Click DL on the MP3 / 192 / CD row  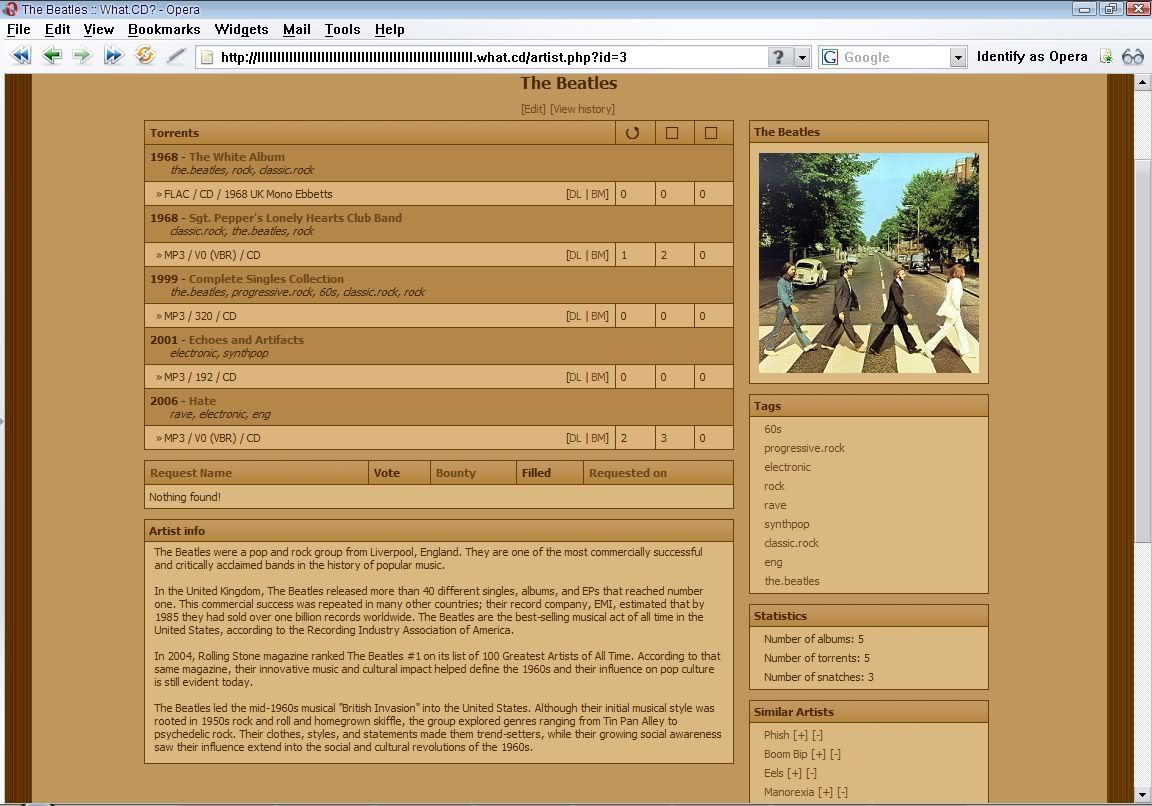[574, 377]
